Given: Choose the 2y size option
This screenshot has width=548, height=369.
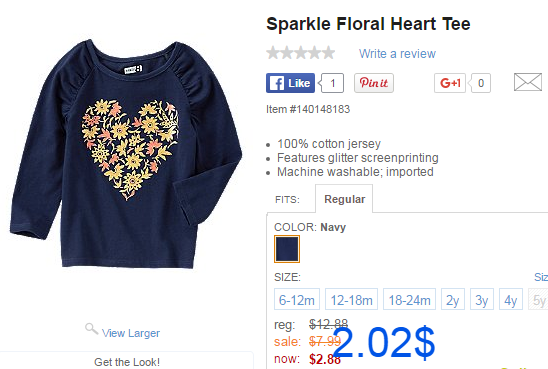Looking at the screenshot, I should point(453,299).
